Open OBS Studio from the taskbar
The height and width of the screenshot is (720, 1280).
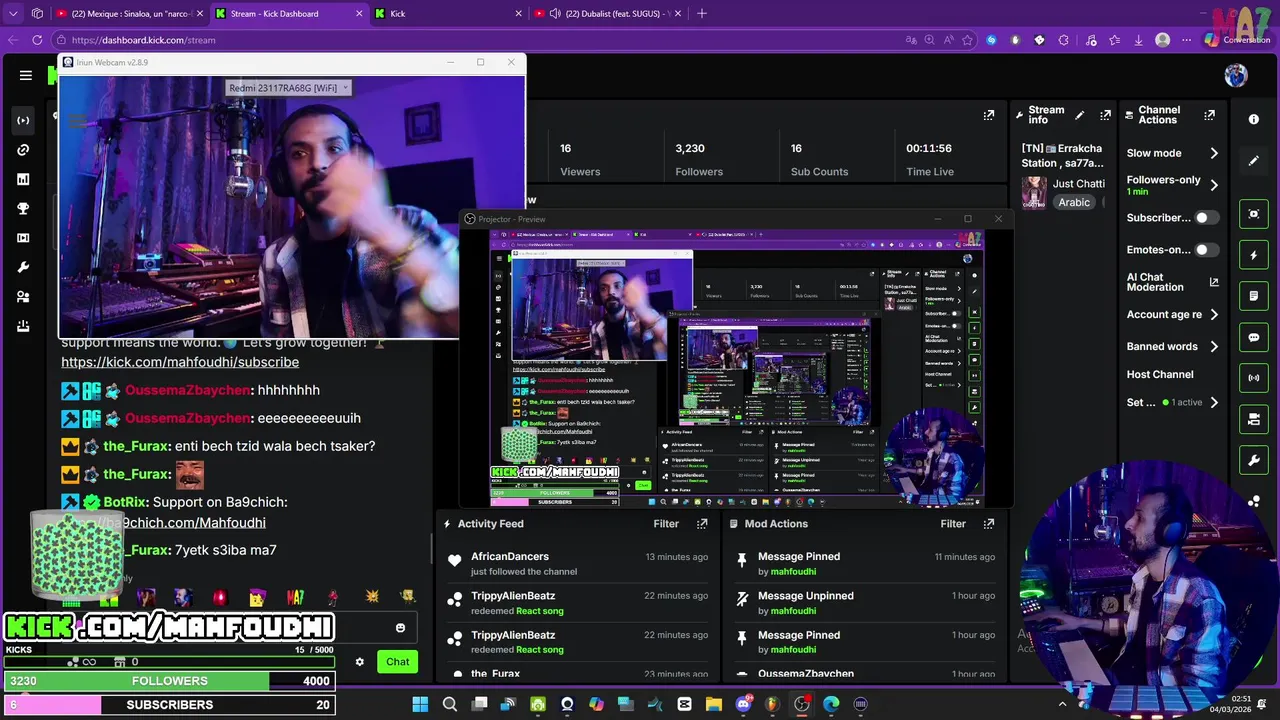pyautogui.click(x=802, y=704)
